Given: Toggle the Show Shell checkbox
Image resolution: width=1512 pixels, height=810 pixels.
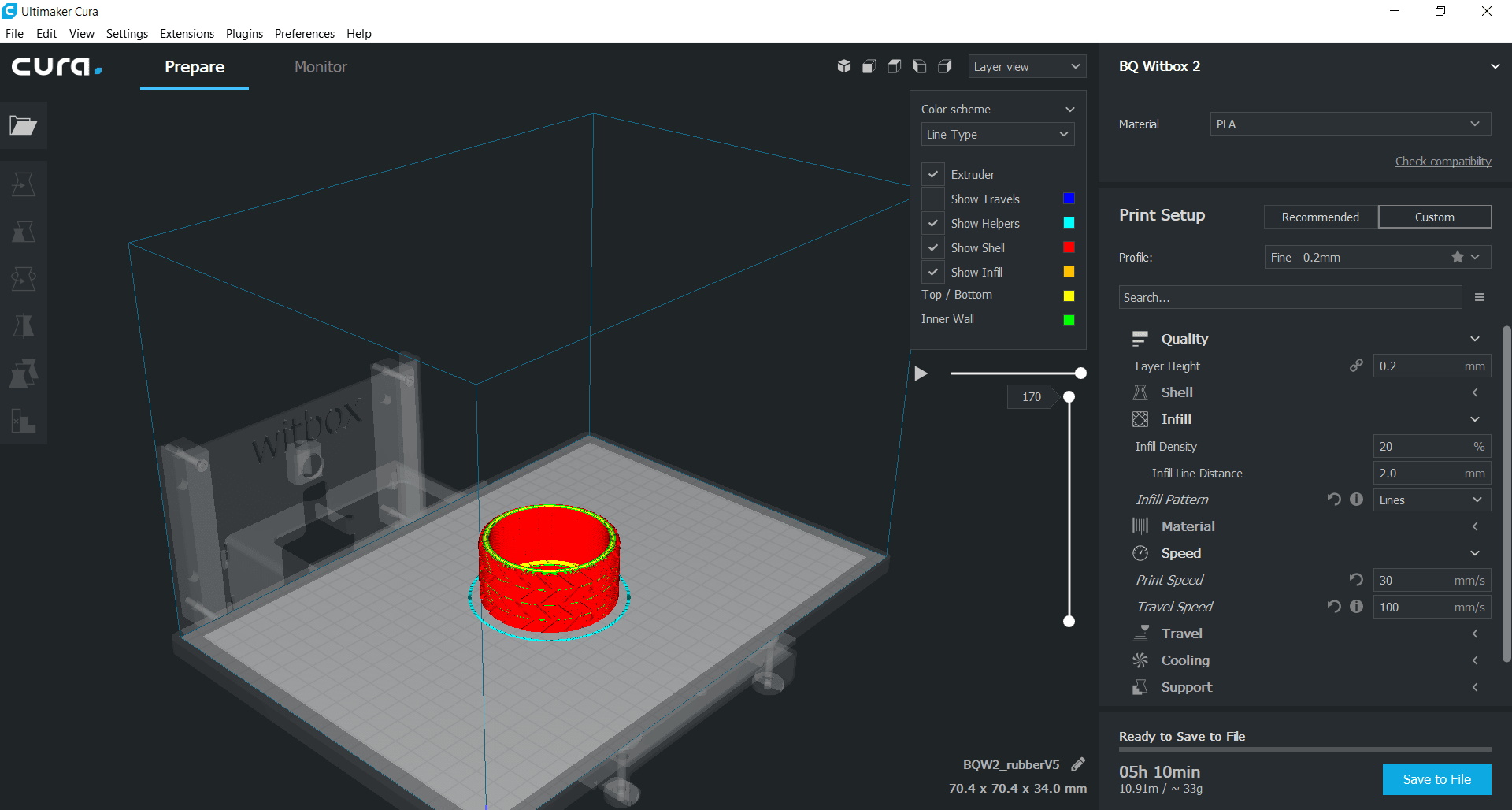Looking at the screenshot, I should click(933, 247).
